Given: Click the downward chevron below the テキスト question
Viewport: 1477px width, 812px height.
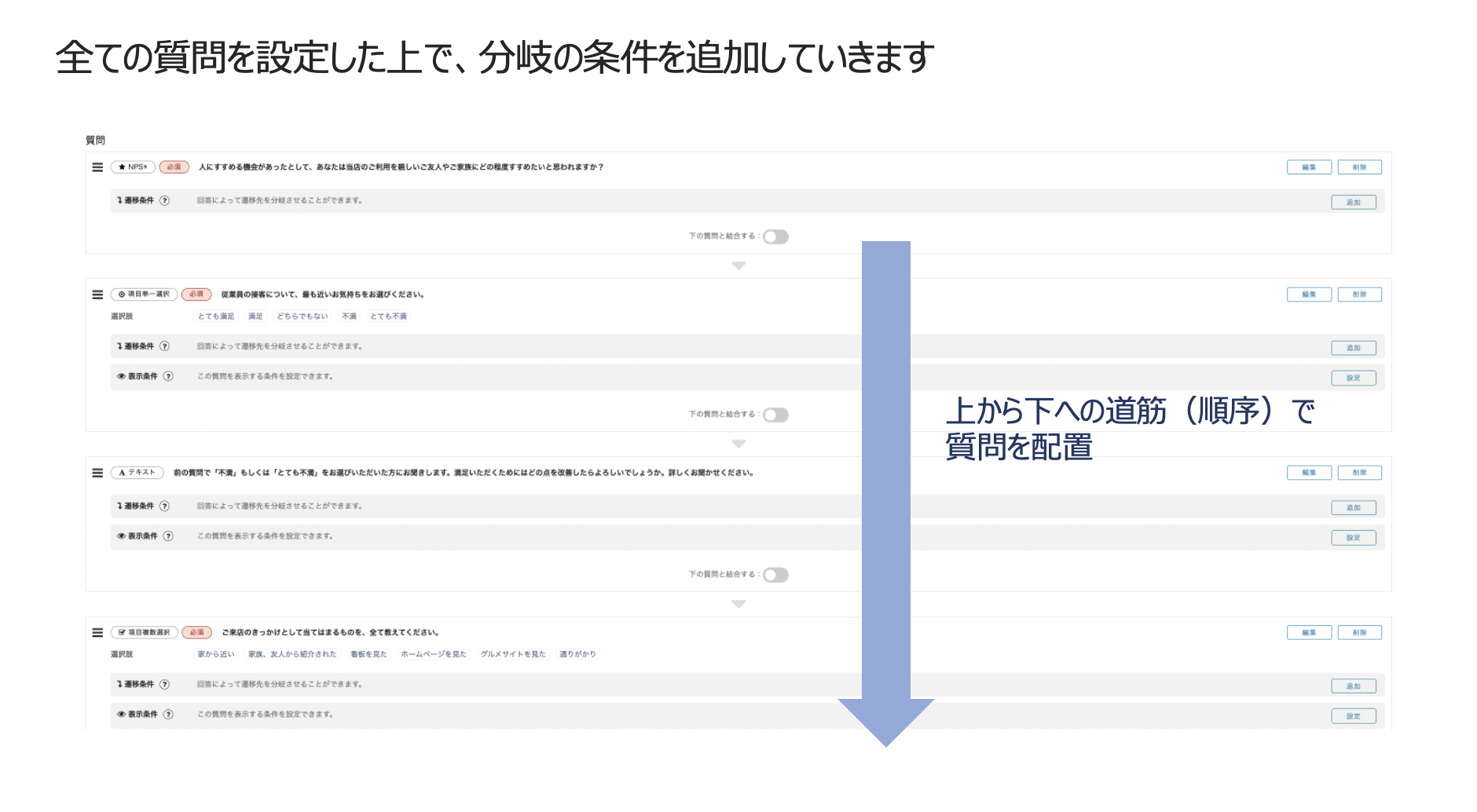Looking at the screenshot, I should (737, 603).
